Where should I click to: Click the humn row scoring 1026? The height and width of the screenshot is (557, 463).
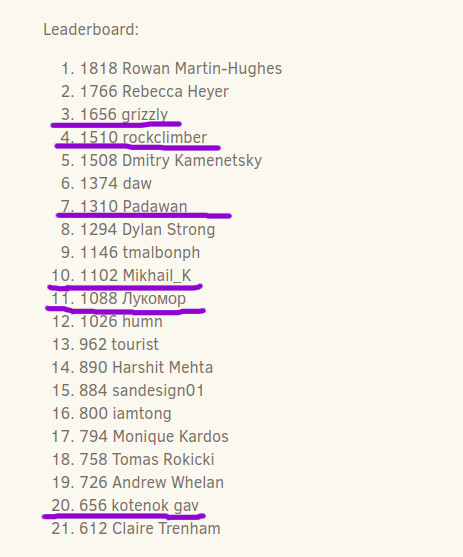click(x=107, y=321)
